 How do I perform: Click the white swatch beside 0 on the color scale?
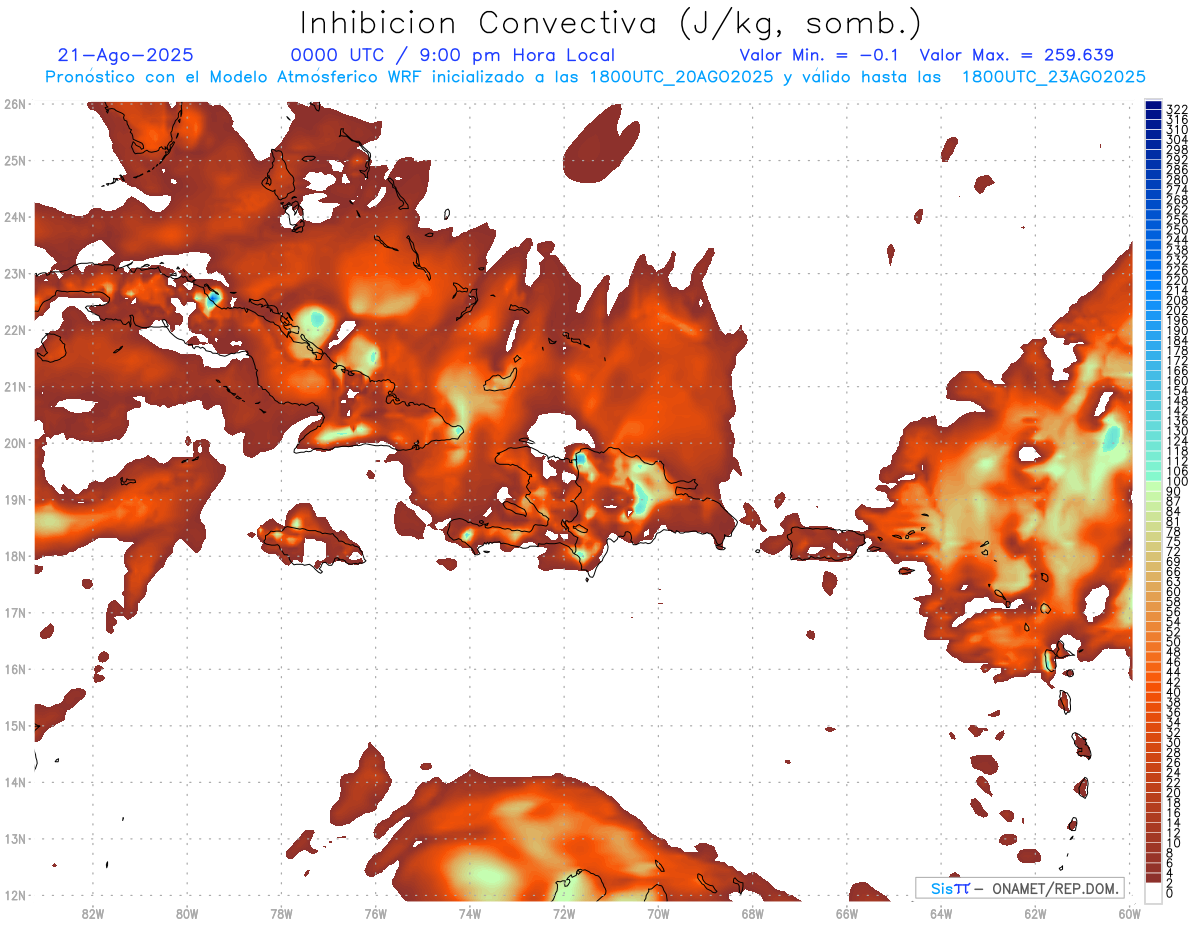[x=1153, y=891]
